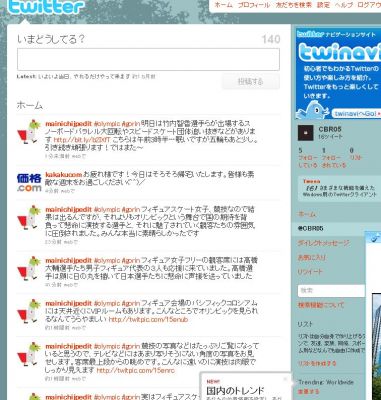The height and width of the screenshot is (400, 381).
Task: Click the sidebar search field
Action: coord(331,290)
